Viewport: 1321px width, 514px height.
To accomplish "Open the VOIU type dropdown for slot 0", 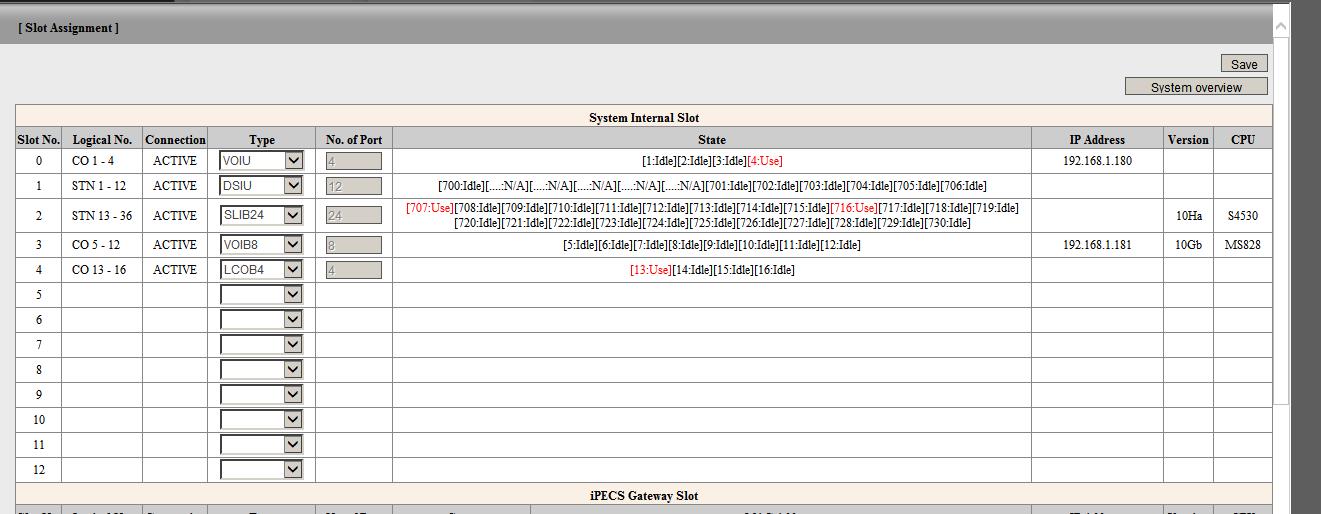I will tap(261, 160).
